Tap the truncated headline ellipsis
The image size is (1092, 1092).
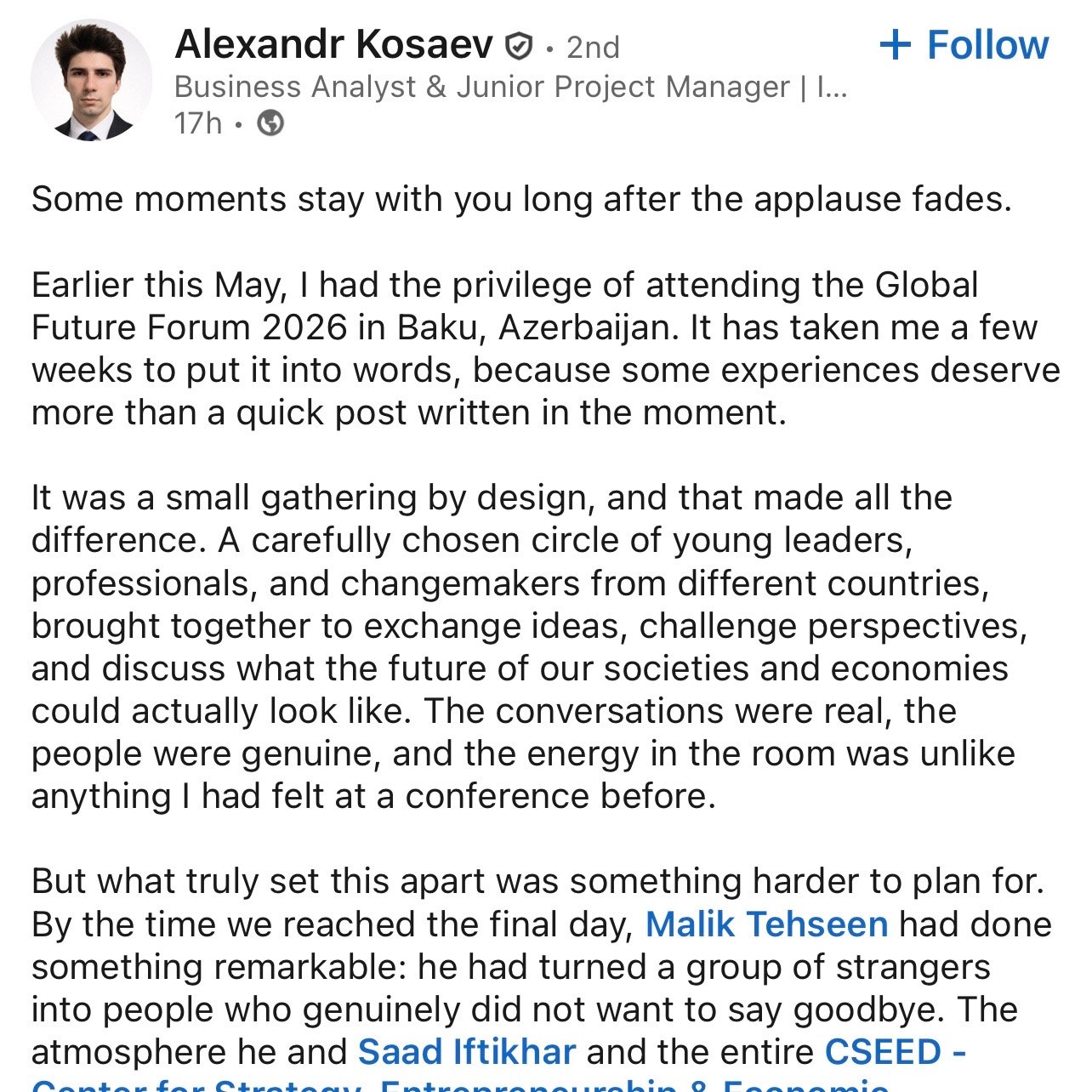(x=832, y=87)
